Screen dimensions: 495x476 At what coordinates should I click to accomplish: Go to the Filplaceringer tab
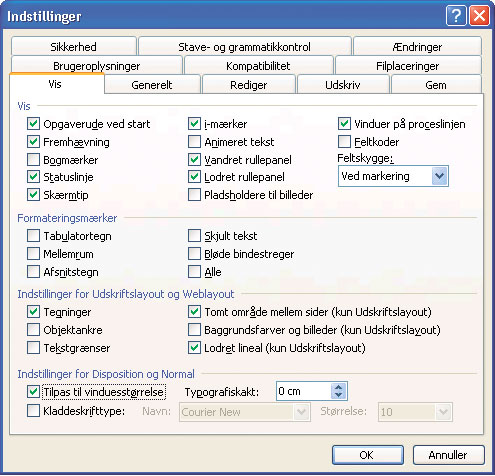pyautogui.click(x=408, y=66)
